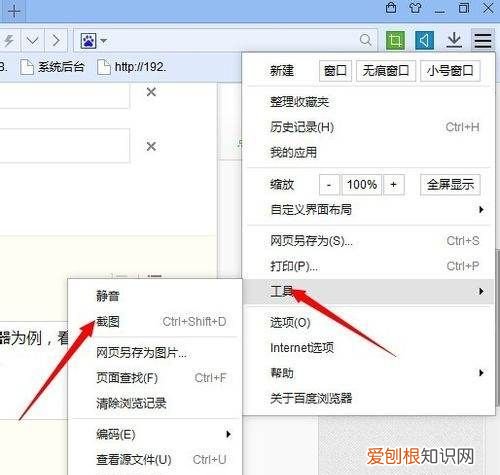Click the lower text input box
This screenshot has height=475, width=500.
pyautogui.click(x=65, y=146)
